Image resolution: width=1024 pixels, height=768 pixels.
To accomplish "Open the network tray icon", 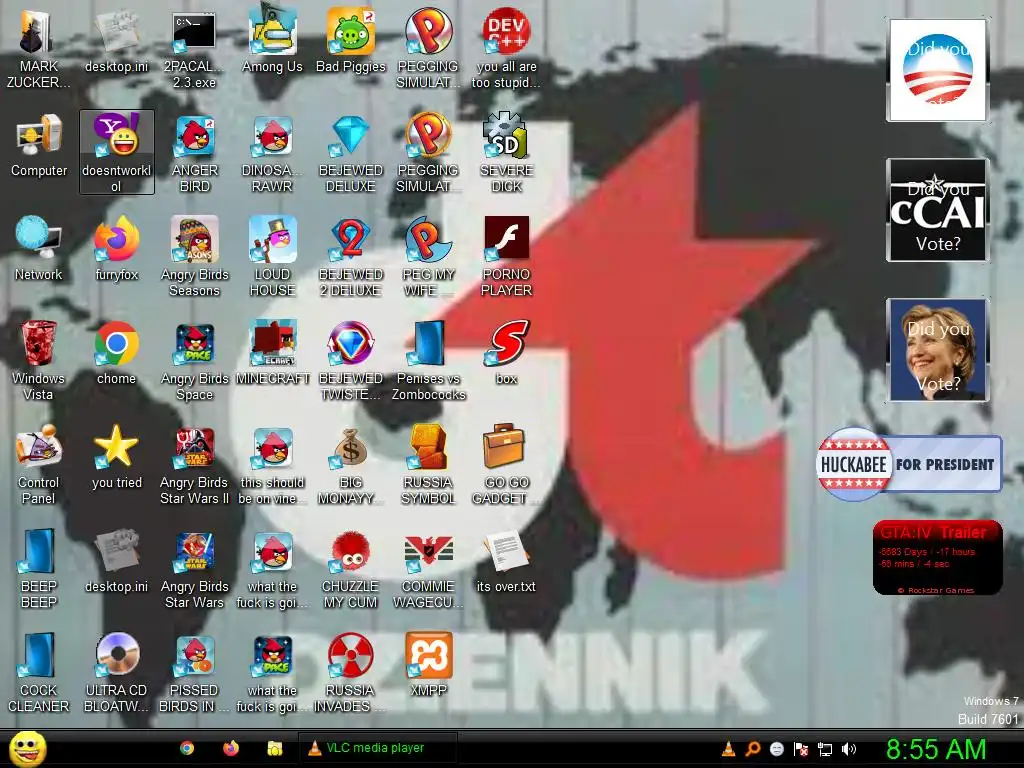I will (825, 749).
